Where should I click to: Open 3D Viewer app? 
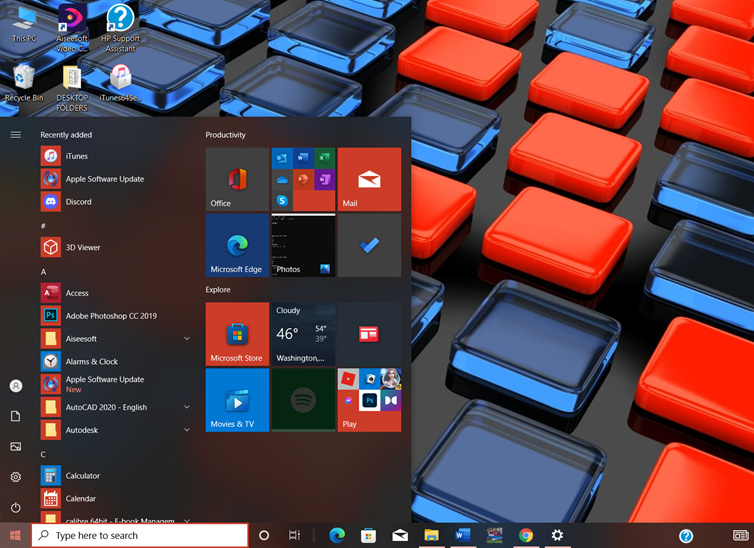point(115,247)
